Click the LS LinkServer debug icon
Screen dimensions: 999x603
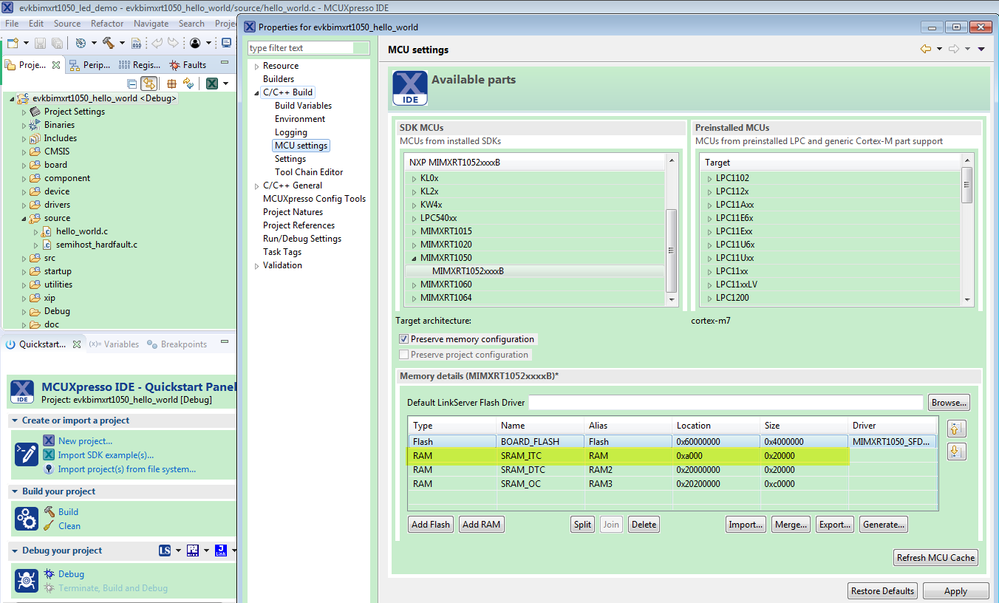tap(164, 550)
